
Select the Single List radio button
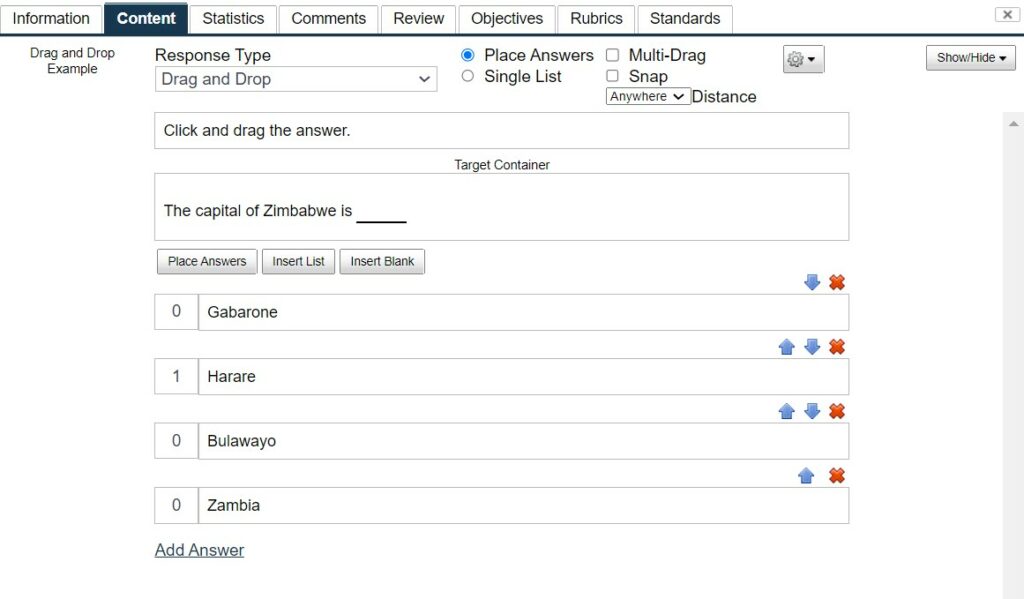coord(468,76)
